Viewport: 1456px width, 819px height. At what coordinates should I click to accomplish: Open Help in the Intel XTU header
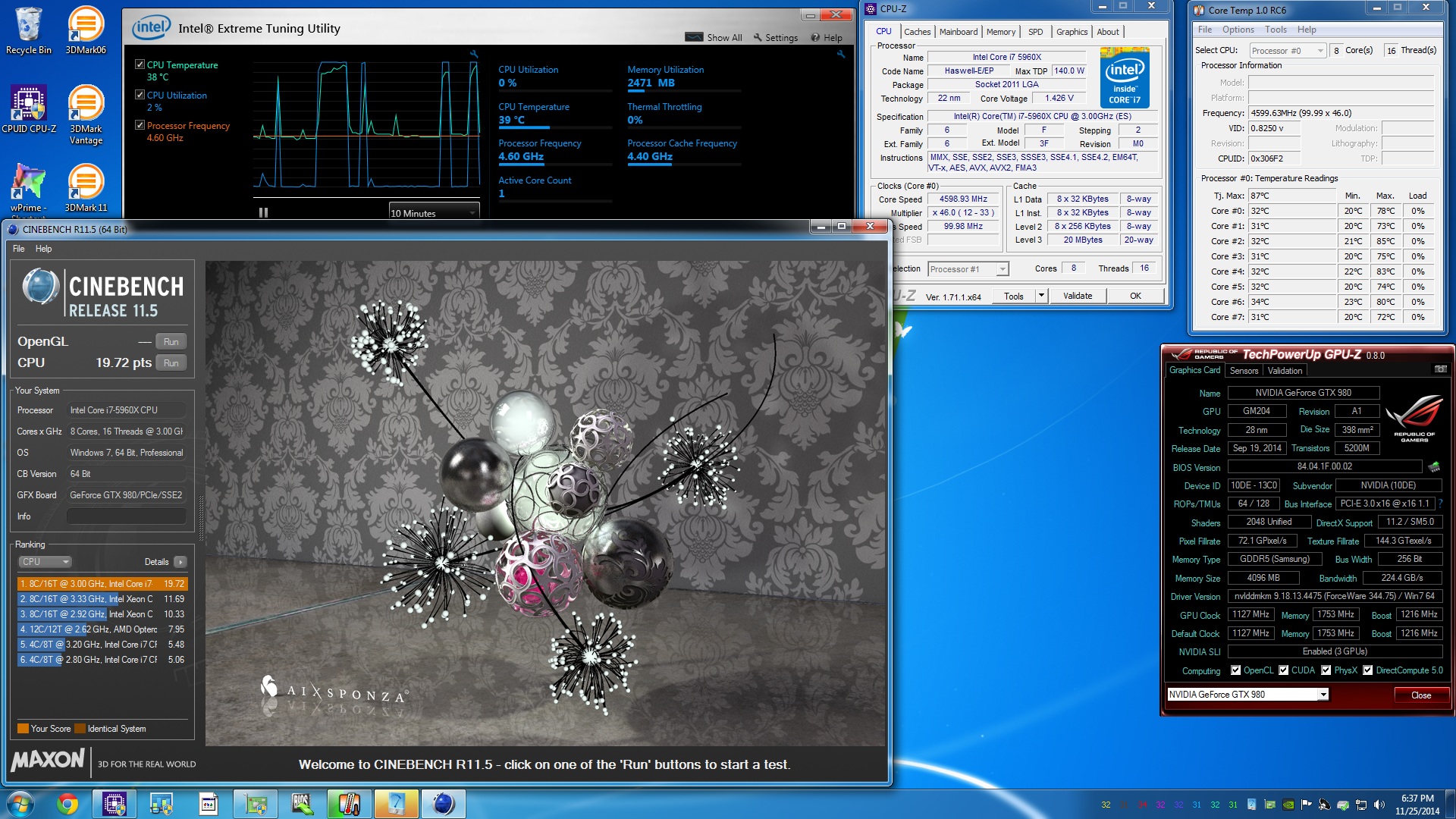827,37
